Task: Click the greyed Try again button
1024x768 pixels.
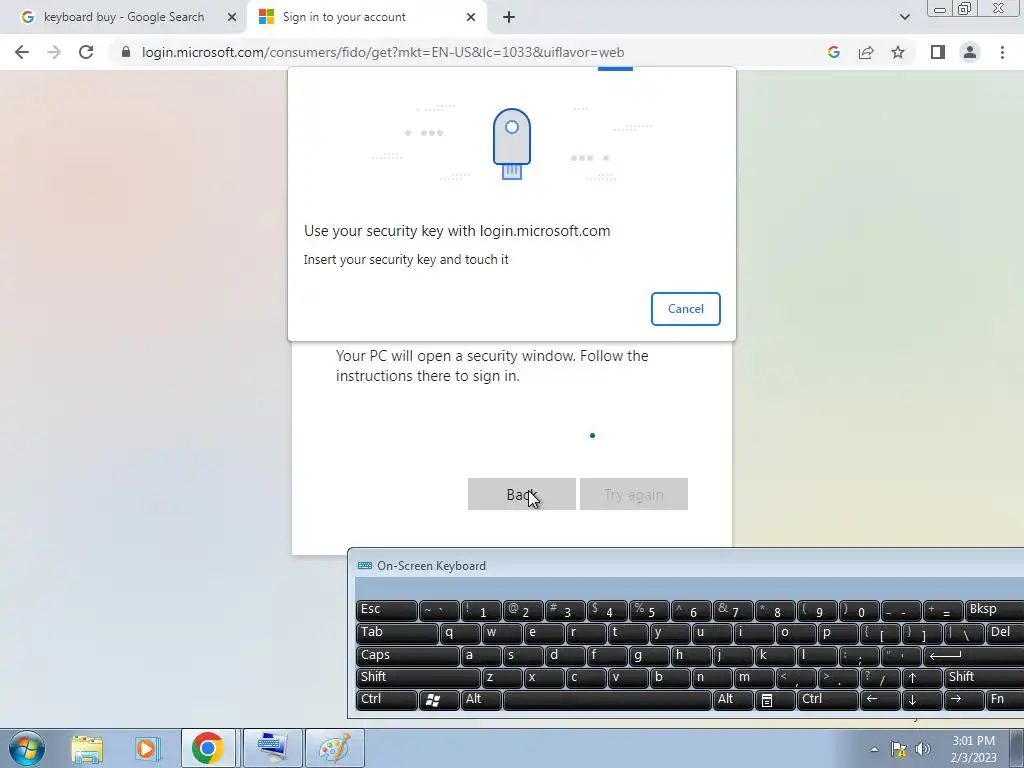Action: (x=633, y=494)
